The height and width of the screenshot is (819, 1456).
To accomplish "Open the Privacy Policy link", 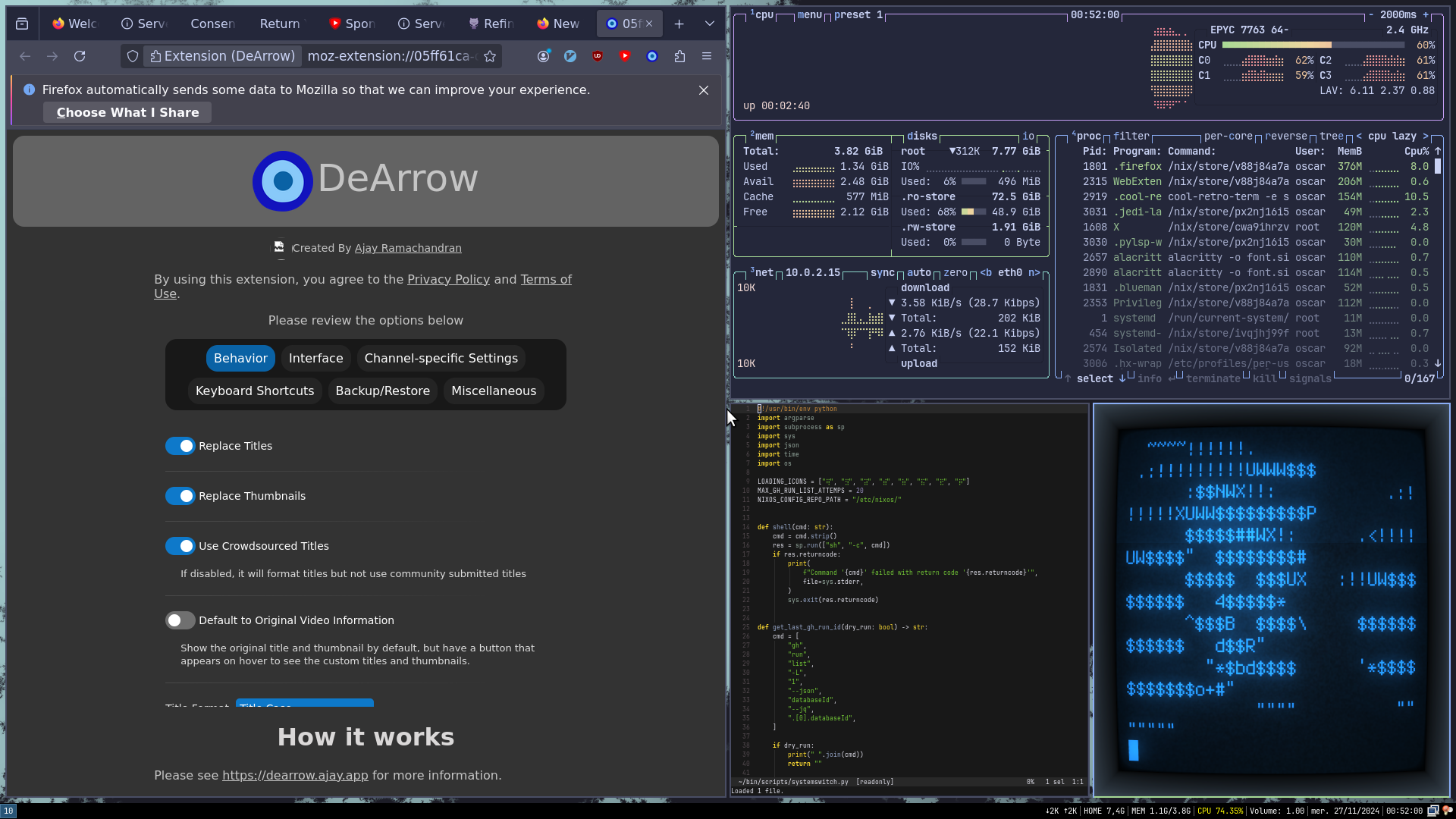I will click(448, 280).
